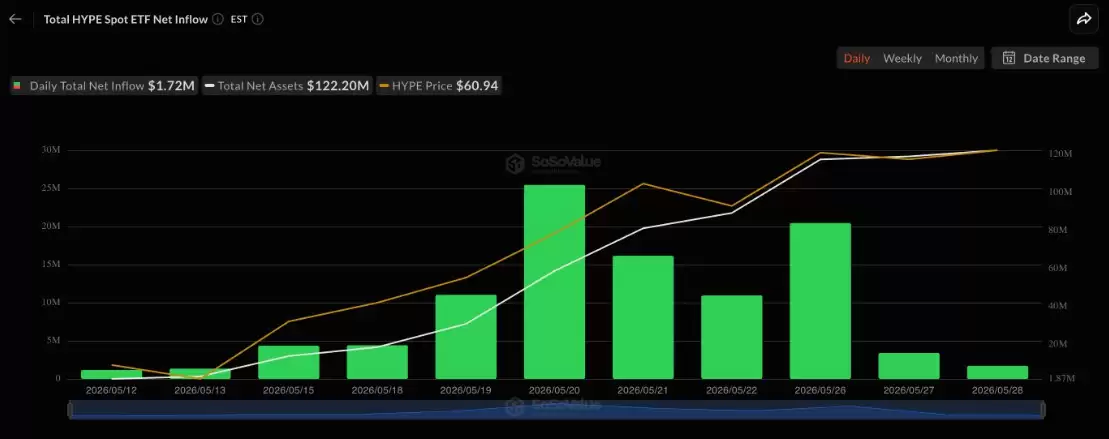The height and width of the screenshot is (439, 1109).
Task: Click calendar icon in Date Range button
Action: point(1009,58)
